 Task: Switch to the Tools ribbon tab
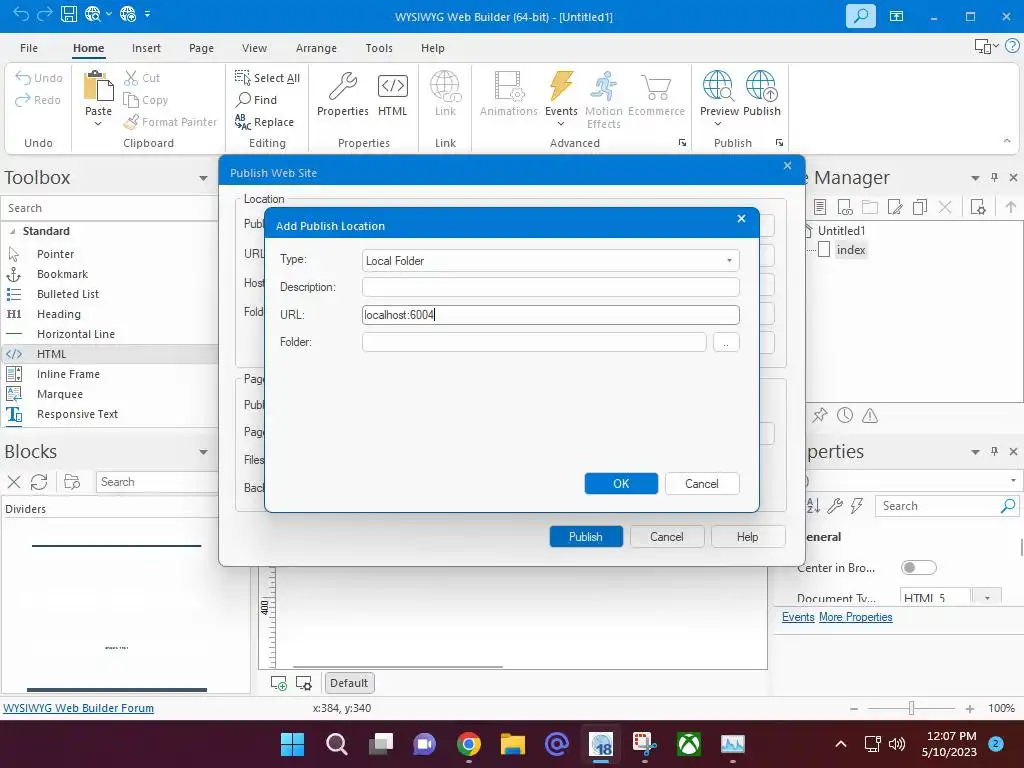(379, 48)
